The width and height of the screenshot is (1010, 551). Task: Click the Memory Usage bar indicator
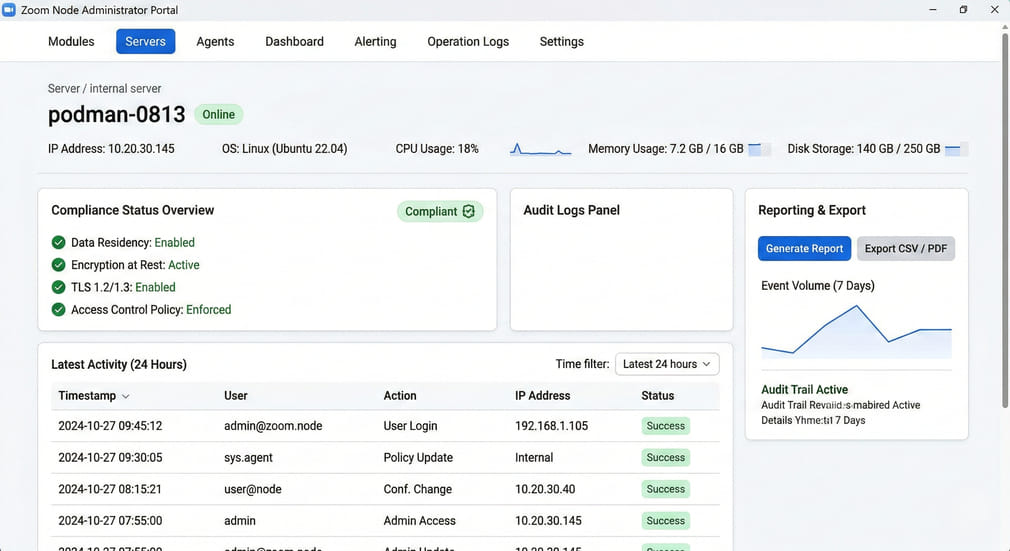tap(759, 149)
